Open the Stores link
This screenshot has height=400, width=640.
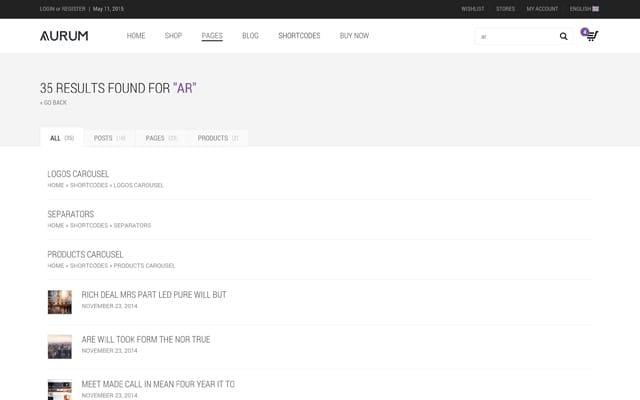(x=505, y=9)
